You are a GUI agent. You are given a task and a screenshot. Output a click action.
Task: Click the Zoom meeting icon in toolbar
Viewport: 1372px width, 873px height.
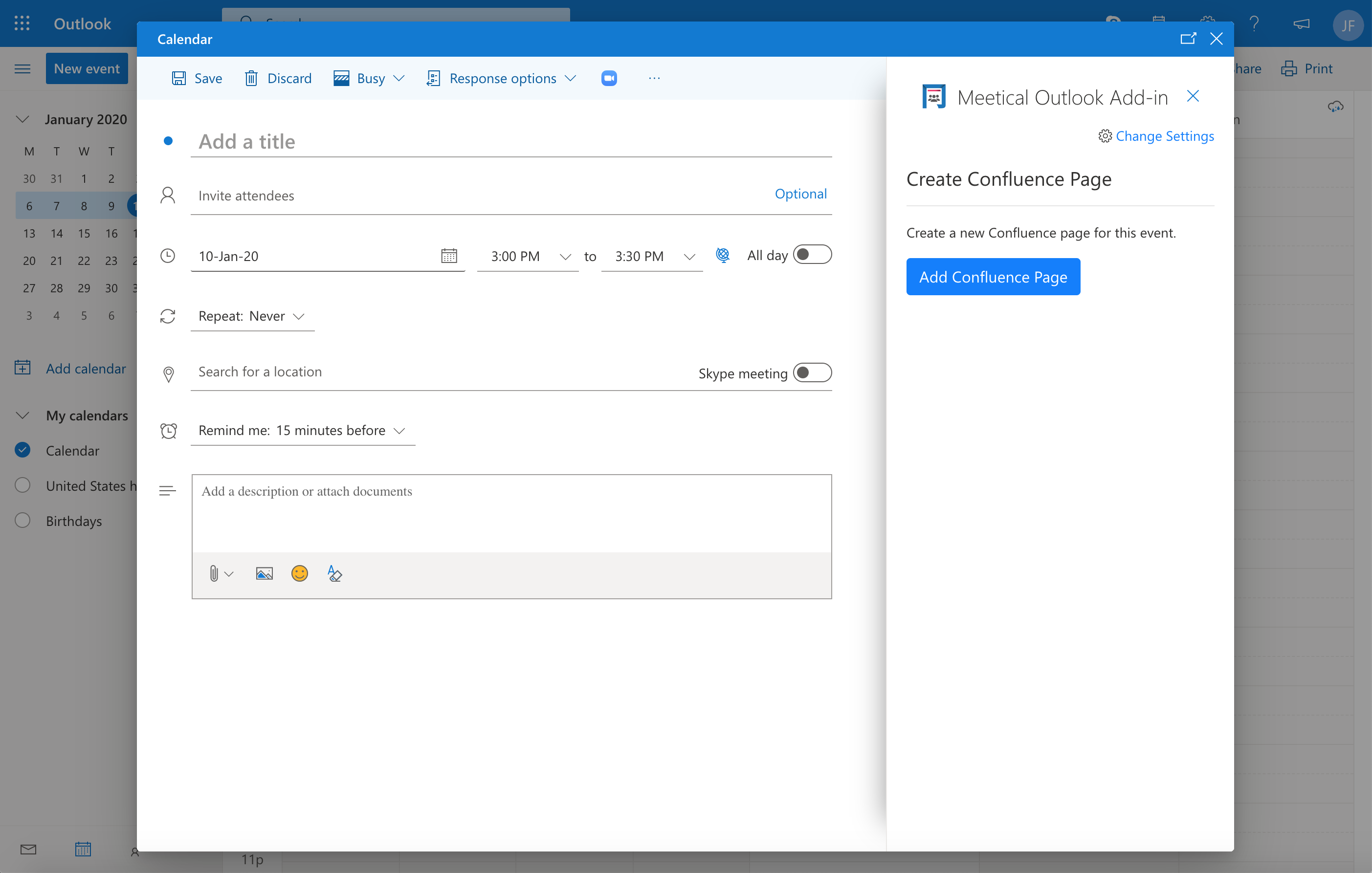[609, 78]
